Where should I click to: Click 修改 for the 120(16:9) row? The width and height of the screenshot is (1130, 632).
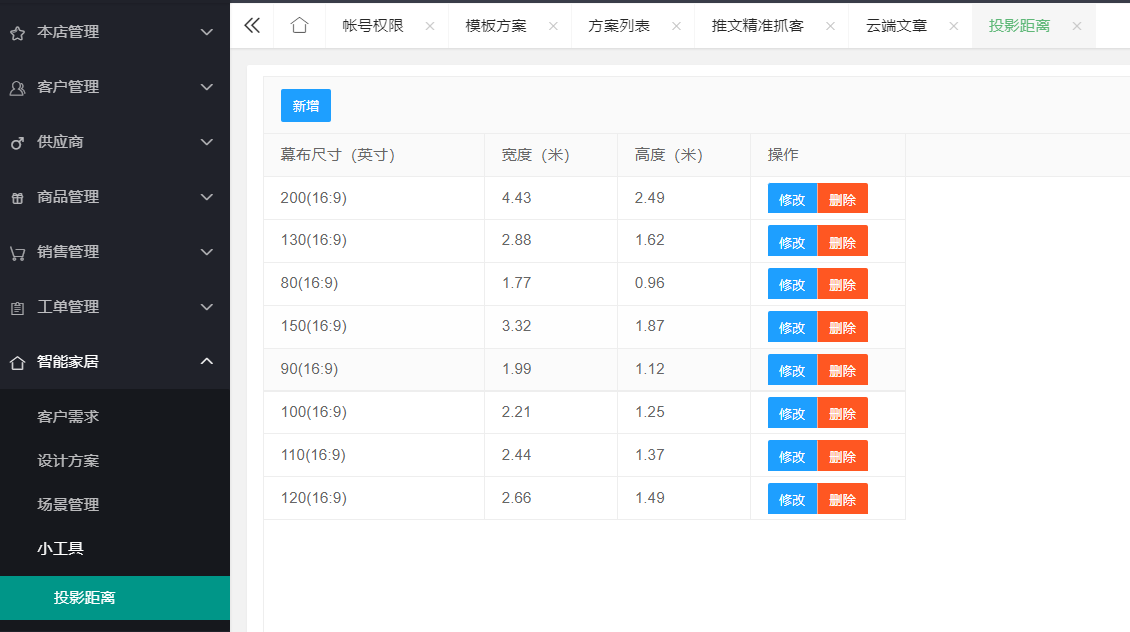(x=792, y=499)
